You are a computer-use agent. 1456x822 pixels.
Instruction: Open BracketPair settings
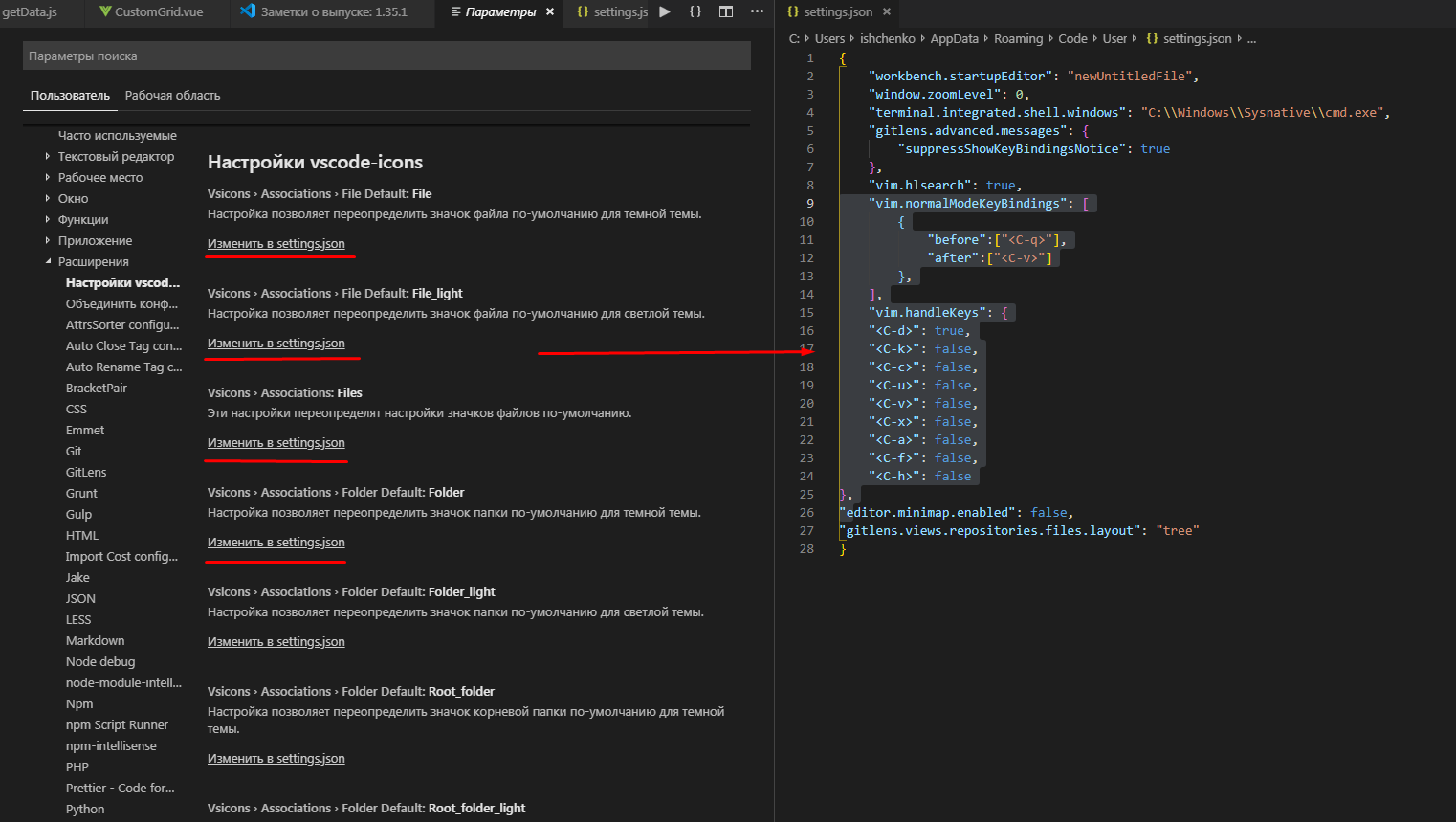click(96, 388)
